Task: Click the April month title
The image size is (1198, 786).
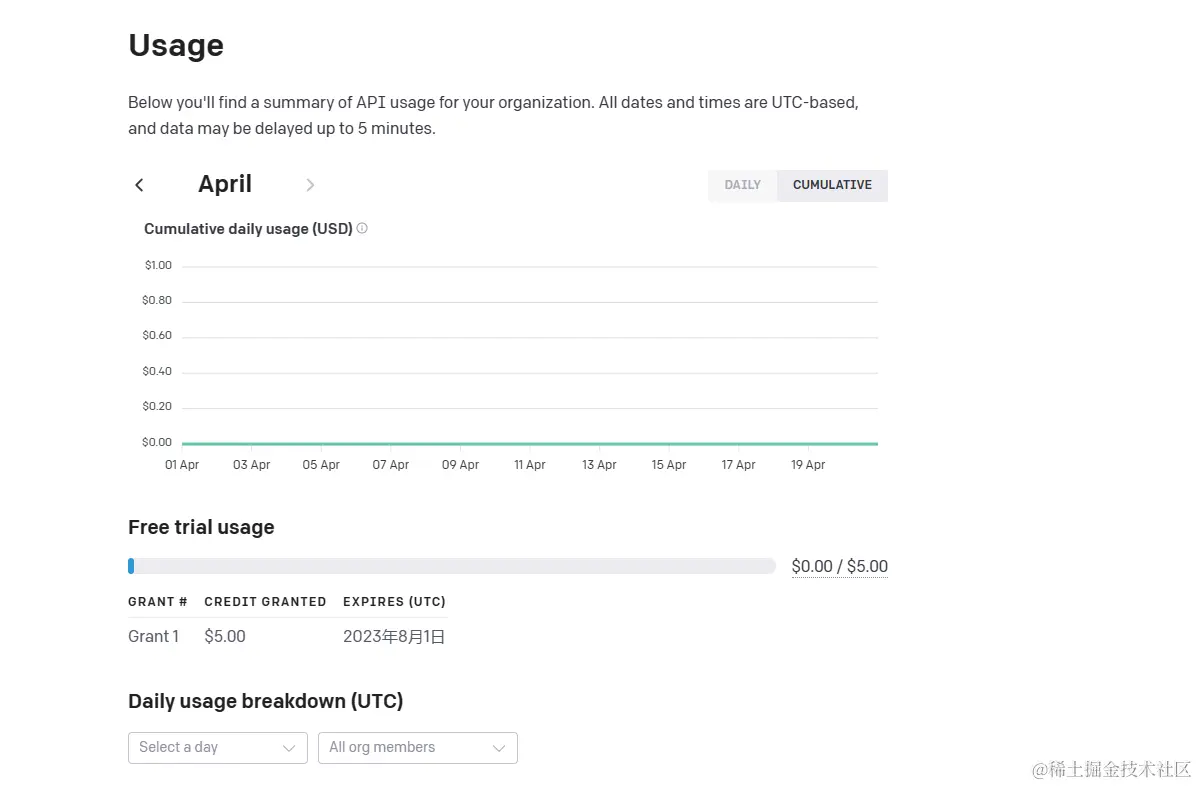Action: [x=225, y=184]
